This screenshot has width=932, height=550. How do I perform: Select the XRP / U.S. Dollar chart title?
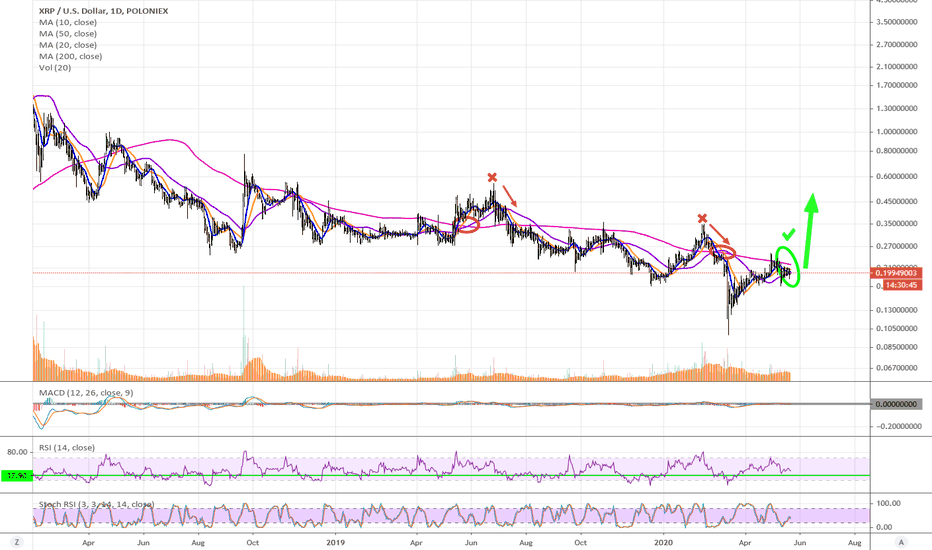tap(103, 11)
